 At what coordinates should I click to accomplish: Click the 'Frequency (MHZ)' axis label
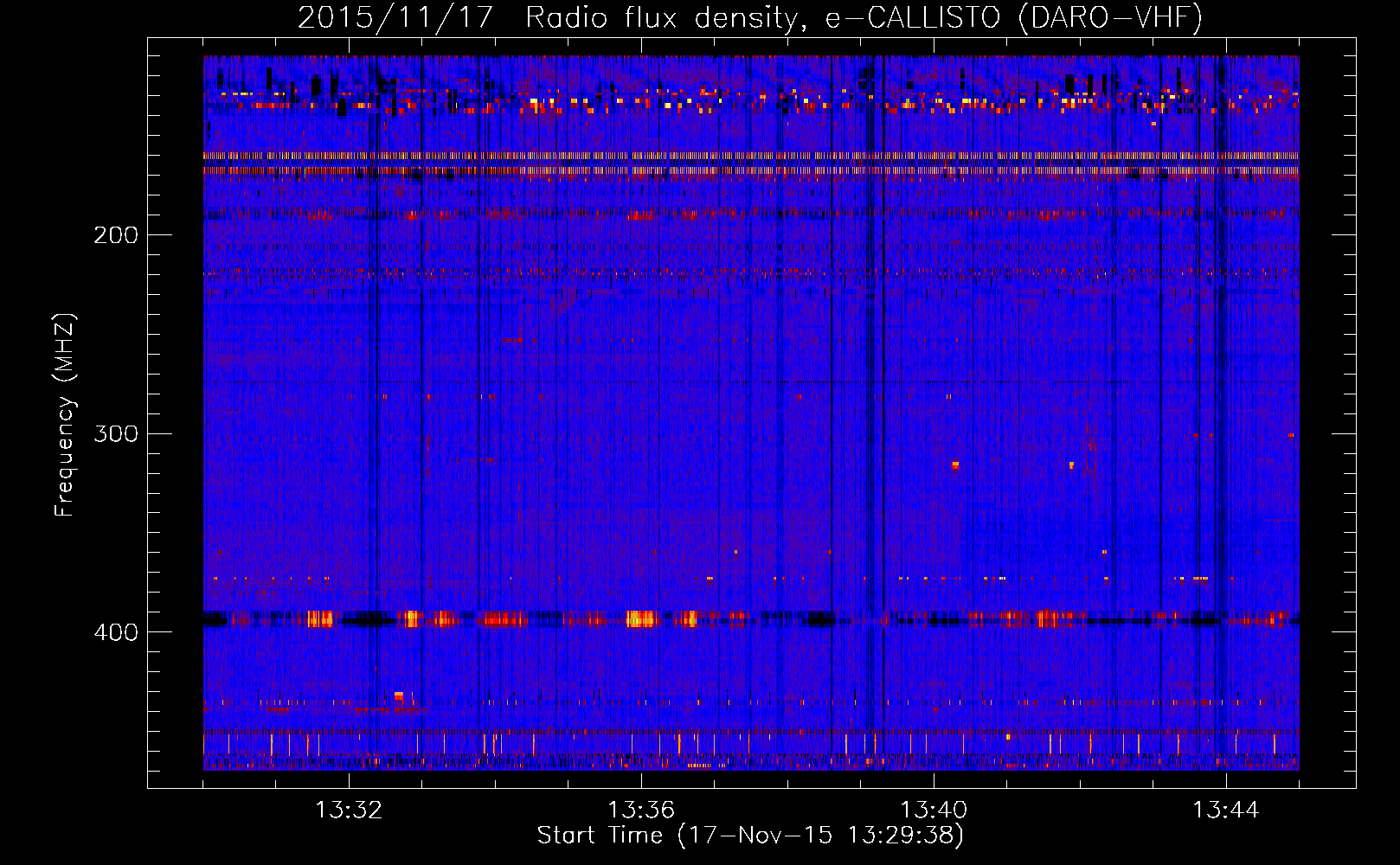point(65,415)
